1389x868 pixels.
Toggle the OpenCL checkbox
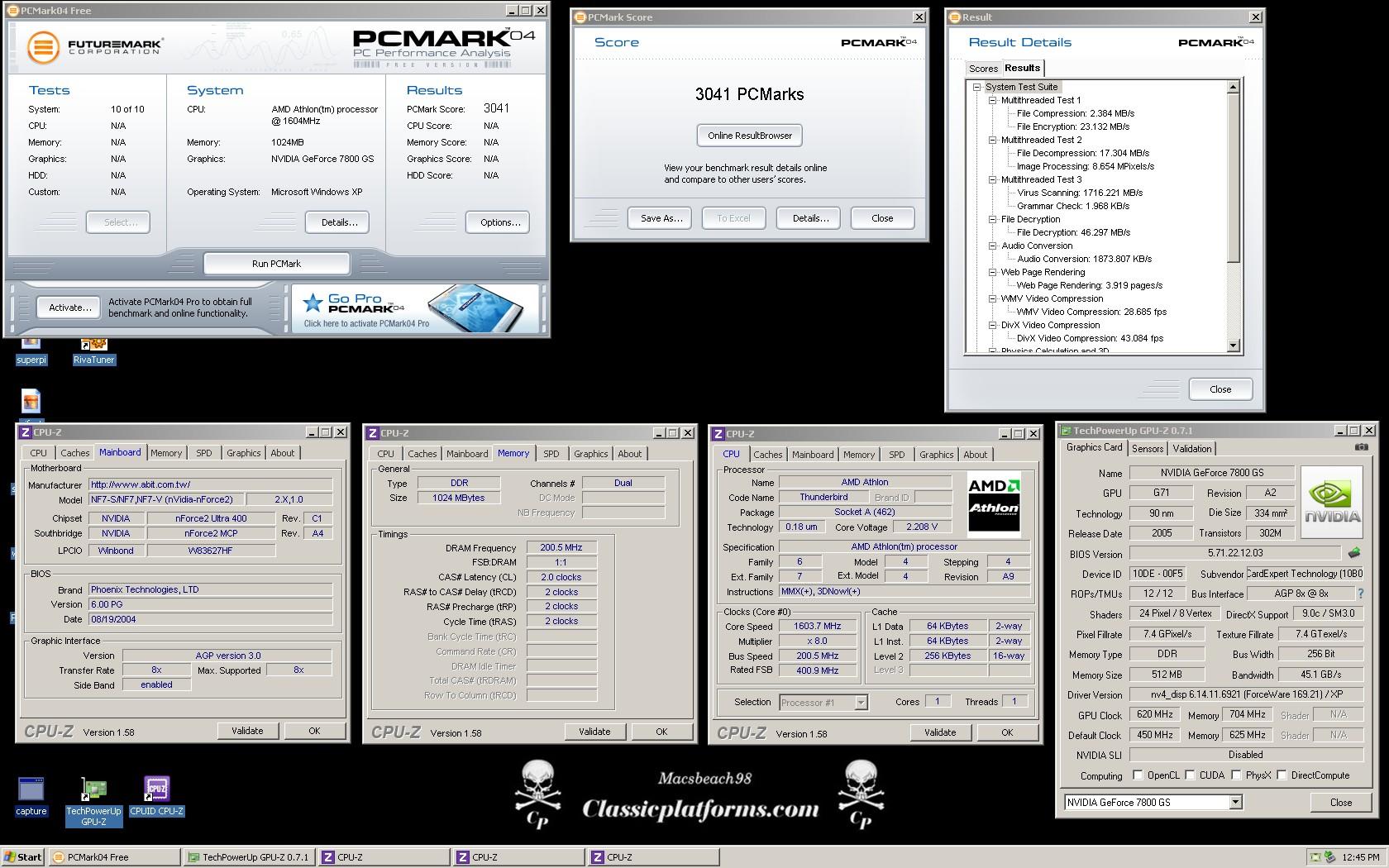pos(1138,775)
